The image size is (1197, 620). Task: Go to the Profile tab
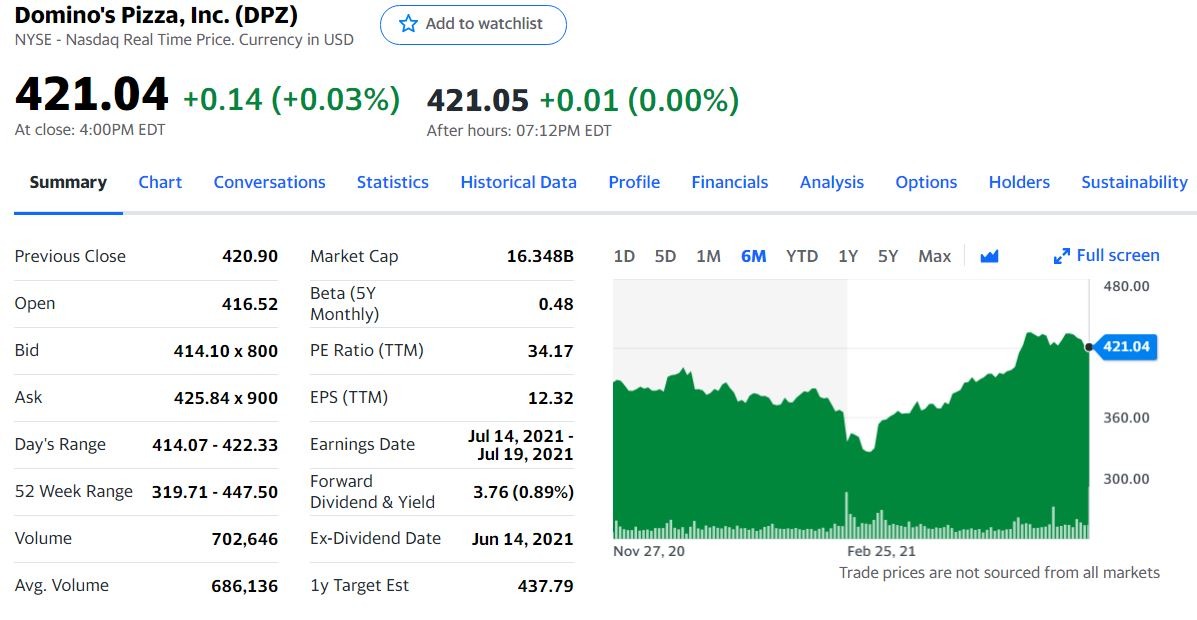(634, 182)
